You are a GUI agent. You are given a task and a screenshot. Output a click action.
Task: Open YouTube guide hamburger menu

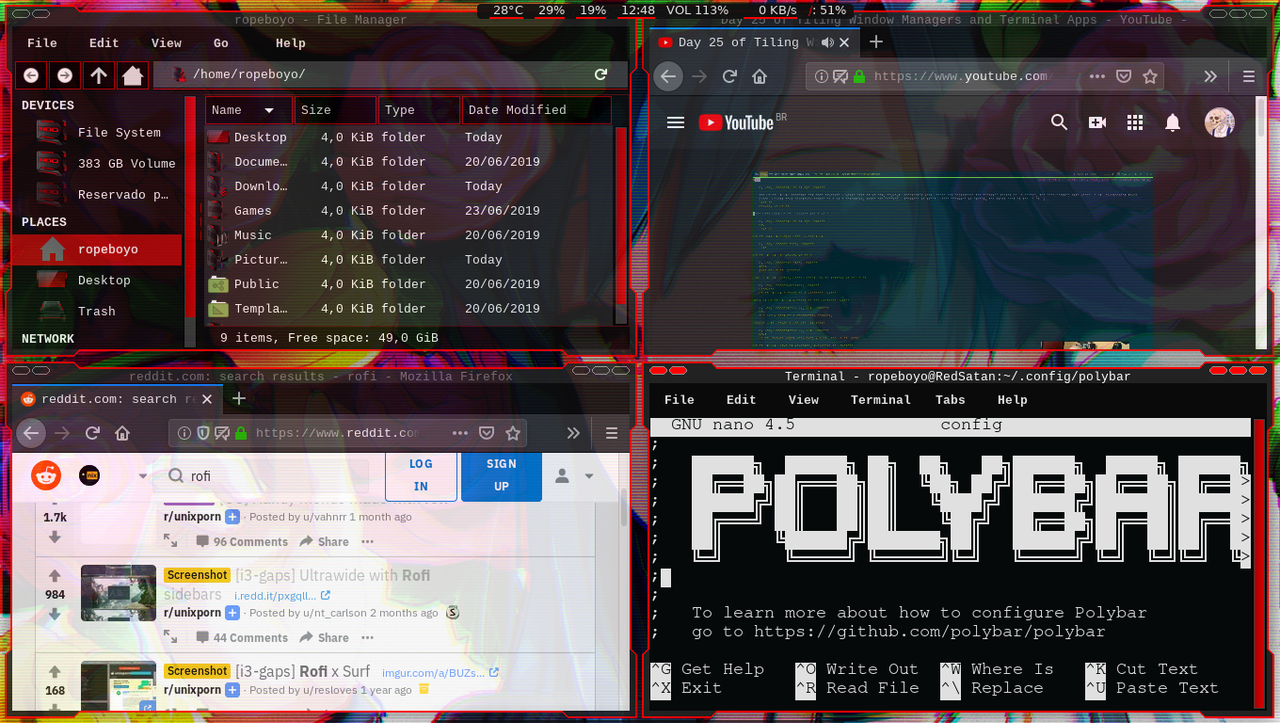(675, 122)
